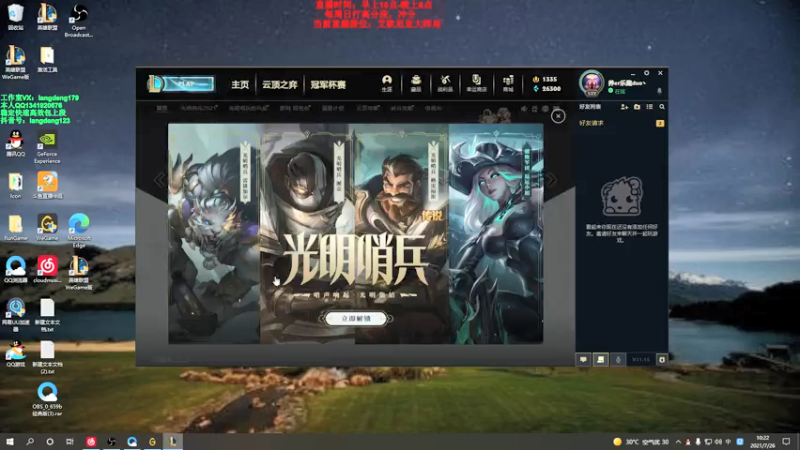Expand the 好友请求 friend requests row
This screenshot has width=800, height=450.
pos(621,123)
